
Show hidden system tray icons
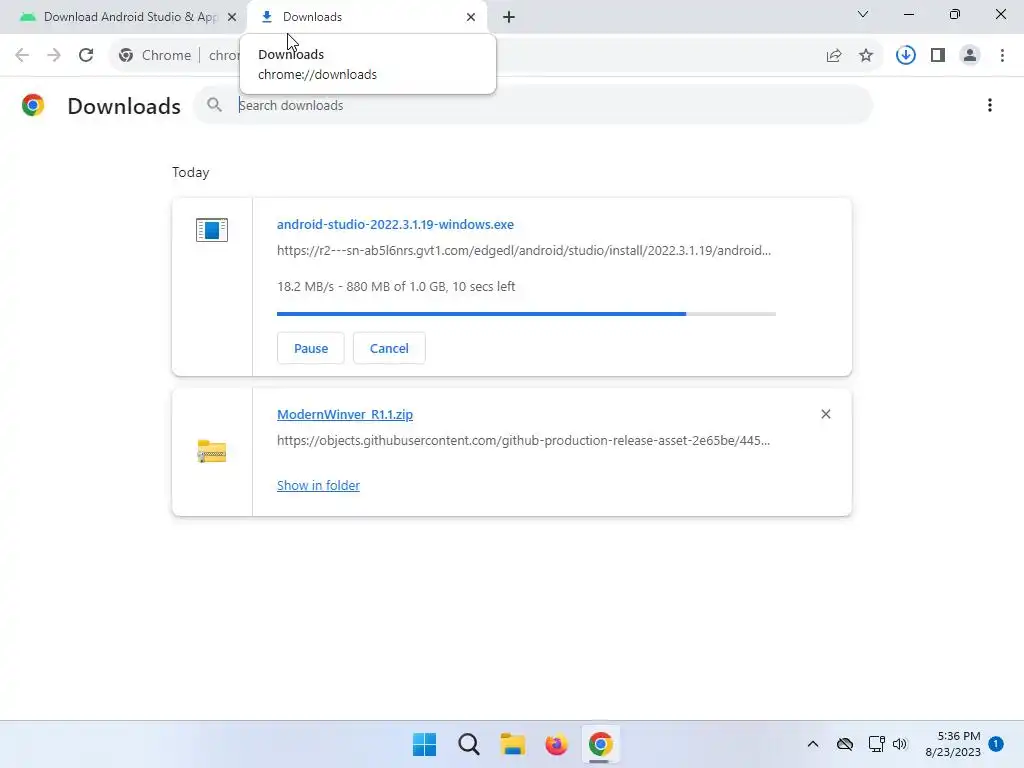(x=812, y=744)
